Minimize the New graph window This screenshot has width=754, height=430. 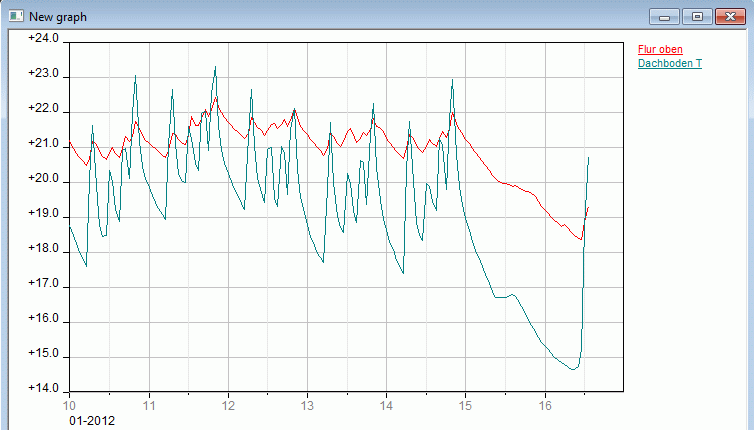click(x=665, y=16)
